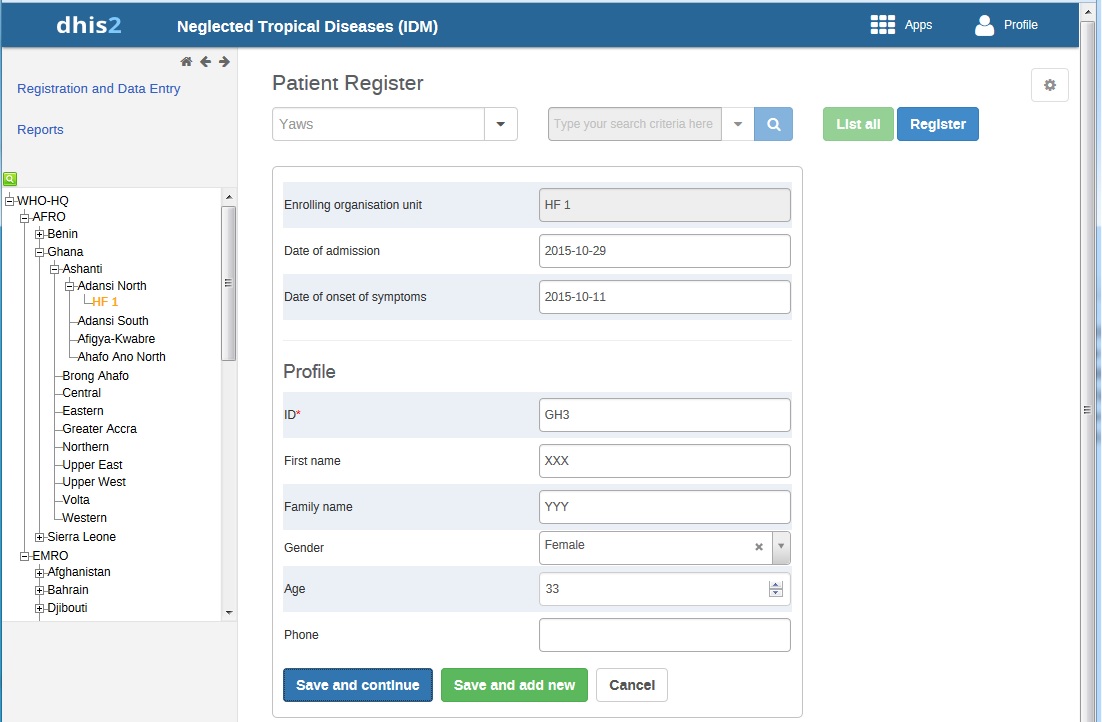Viewport: 1102px width, 722px height.
Task: Expand the search criteria dropdown arrow
Action: click(737, 124)
